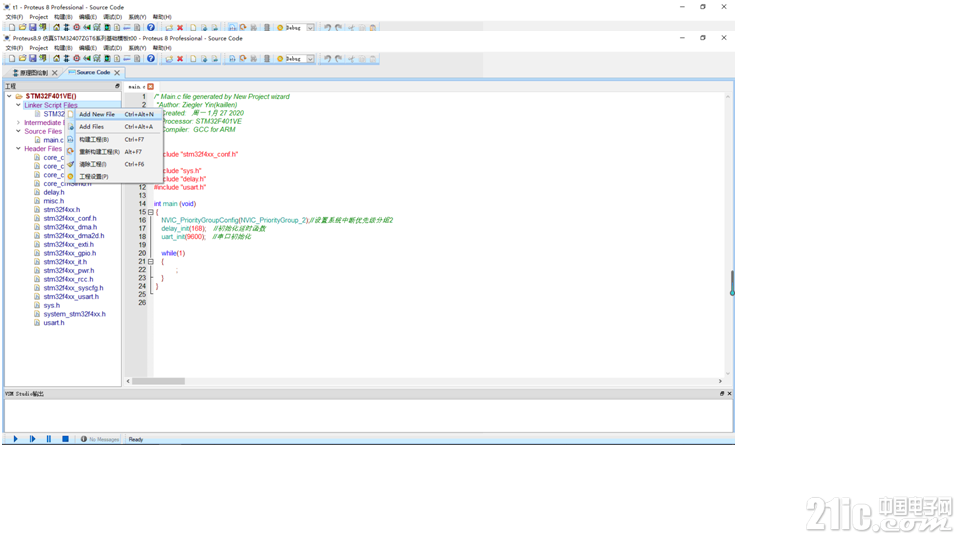Image resolution: width=960 pixels, height=540 pixels.
Task: Click Build Project icon in front window toolbar
Action: [x=232, y=59]
